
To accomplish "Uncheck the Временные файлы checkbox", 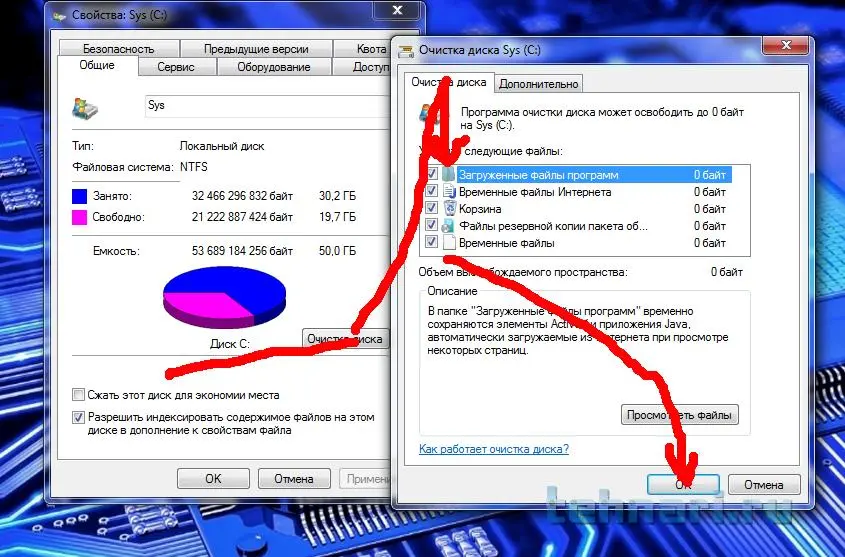I will tap(432, 242).
